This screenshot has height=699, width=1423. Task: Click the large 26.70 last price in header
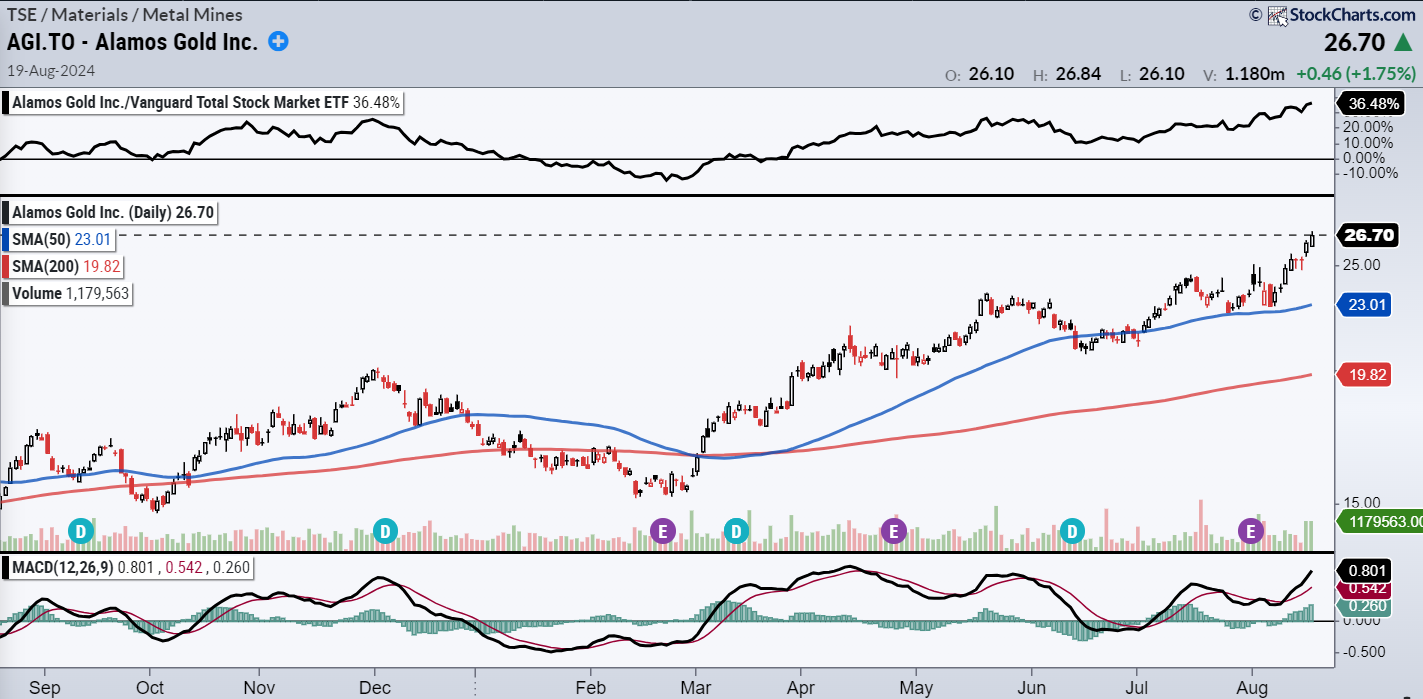1354,42
